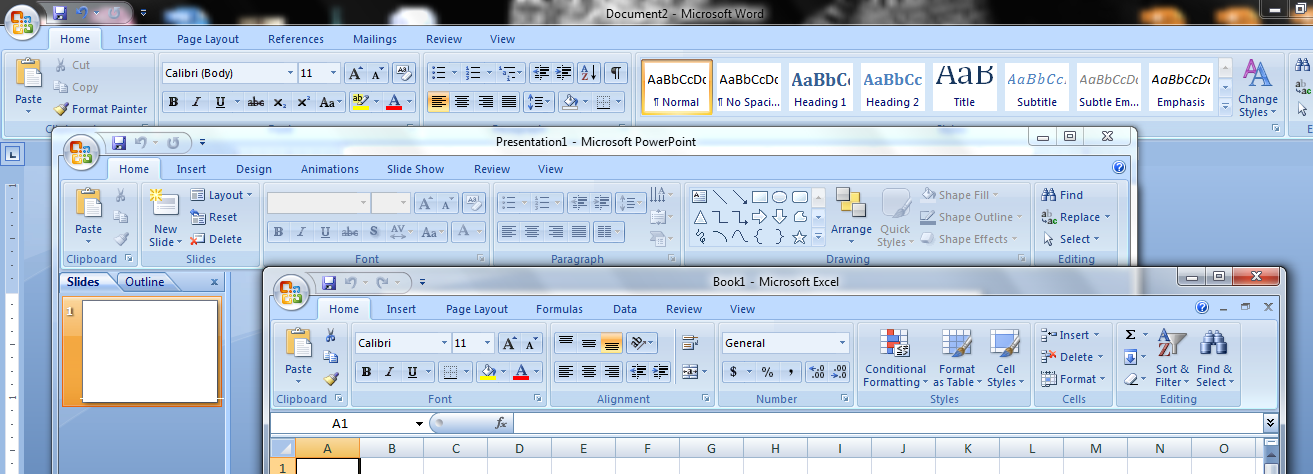Click Arrange in PowerPoint Drawing group
The height and width of the screenshot is (474, 1313).
pos(851,216)
